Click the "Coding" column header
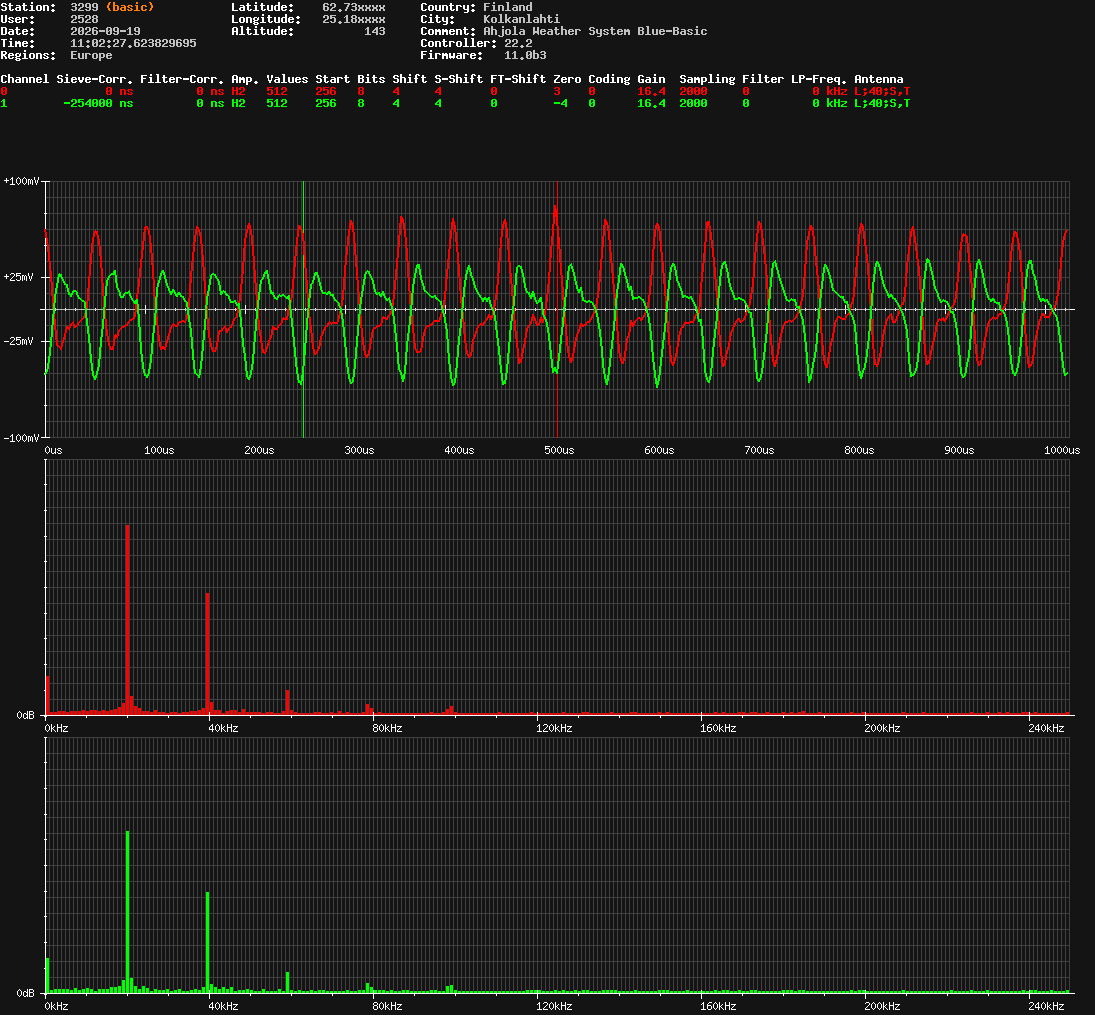Screen dimensions: 1095x1015 point(609,79)
